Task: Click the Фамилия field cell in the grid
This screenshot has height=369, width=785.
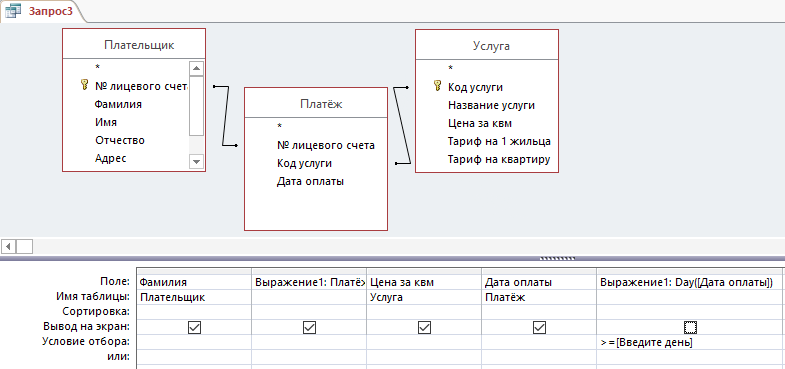Action: 193,282
